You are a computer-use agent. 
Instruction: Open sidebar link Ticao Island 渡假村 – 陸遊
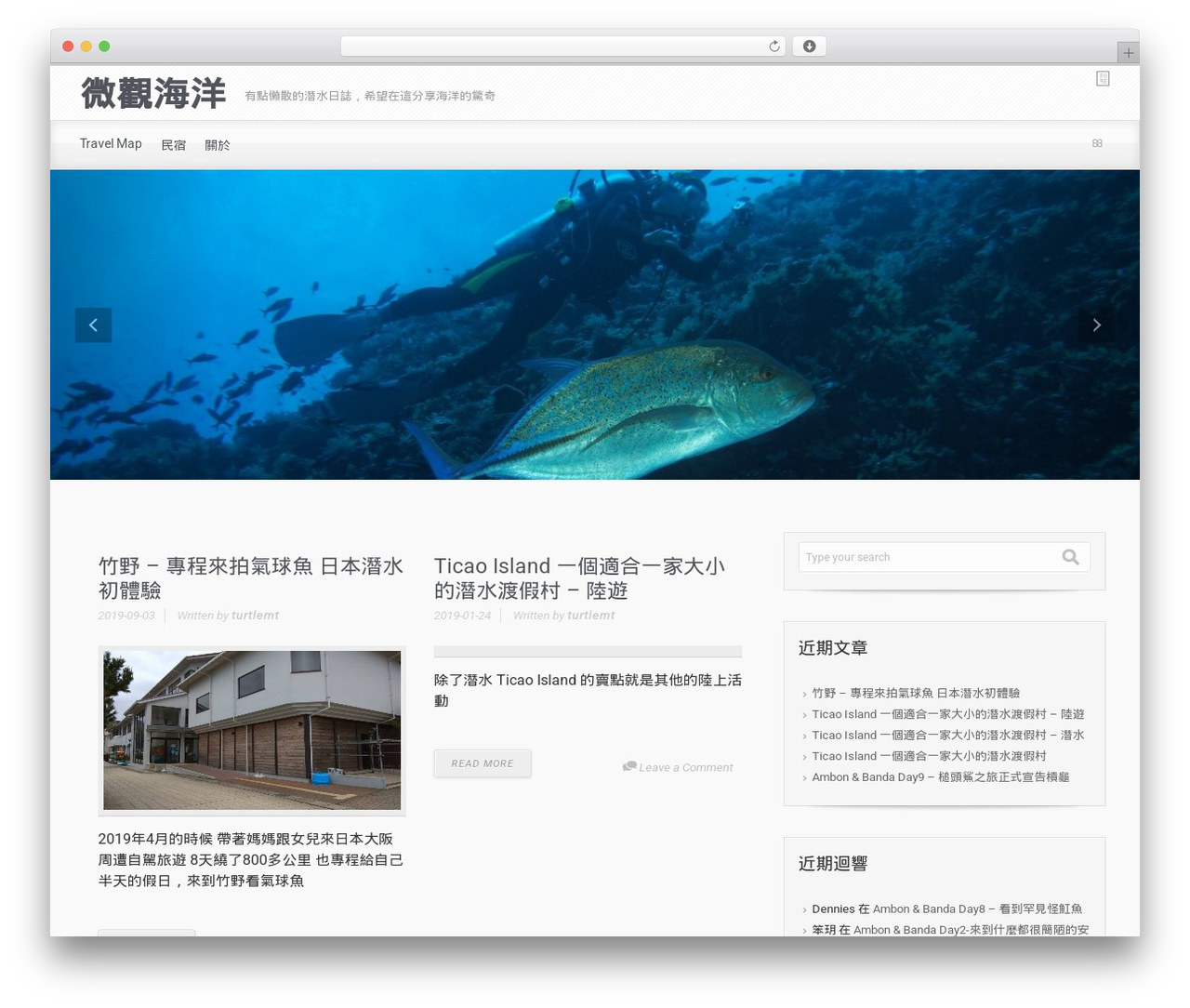948,714
